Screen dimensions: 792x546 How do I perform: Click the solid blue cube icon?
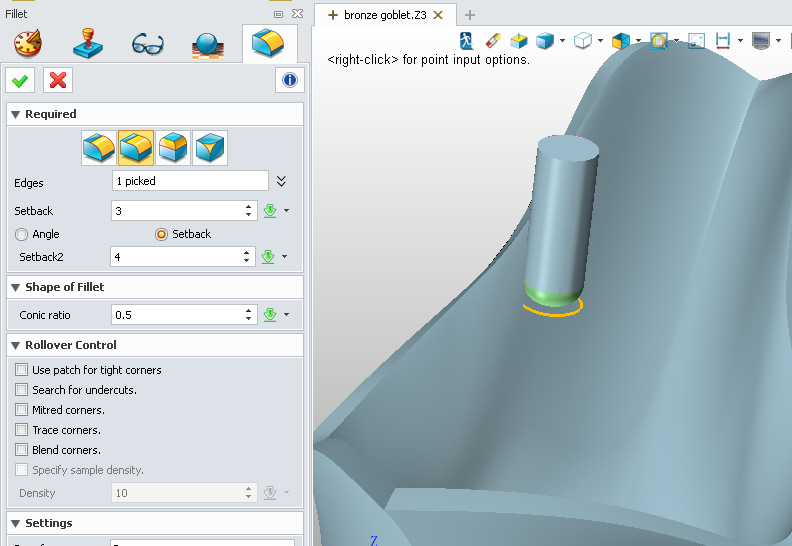pyautogui.click(x=544, y=40)
